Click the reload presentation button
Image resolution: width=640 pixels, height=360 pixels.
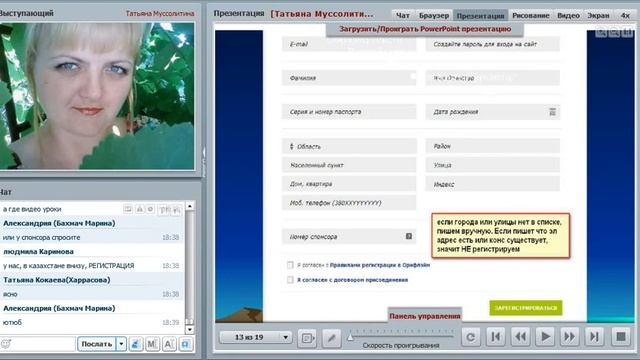pyautogui.click(x=471, y=337)
